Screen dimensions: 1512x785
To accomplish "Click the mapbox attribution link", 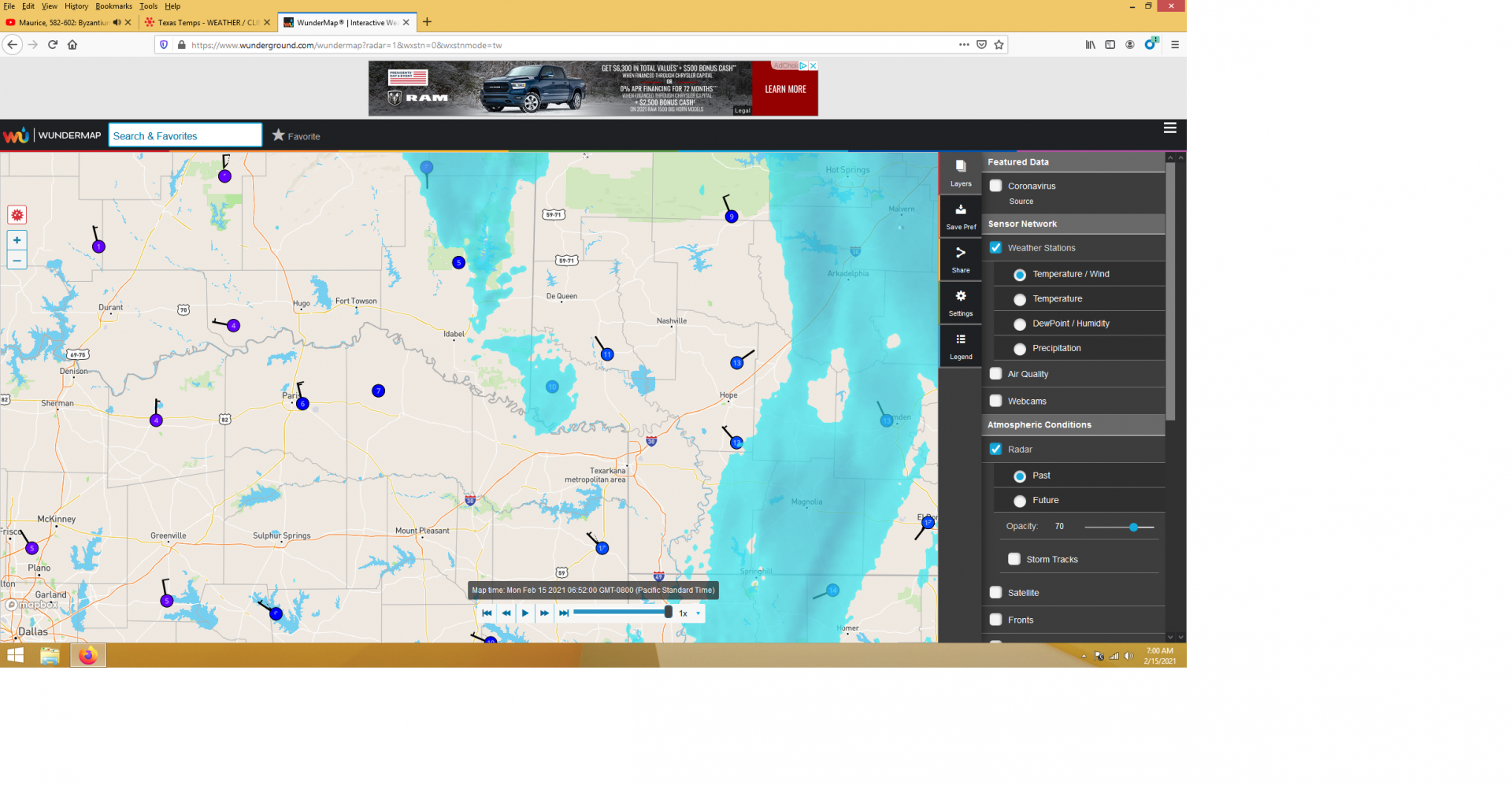I will pos(32,605).
